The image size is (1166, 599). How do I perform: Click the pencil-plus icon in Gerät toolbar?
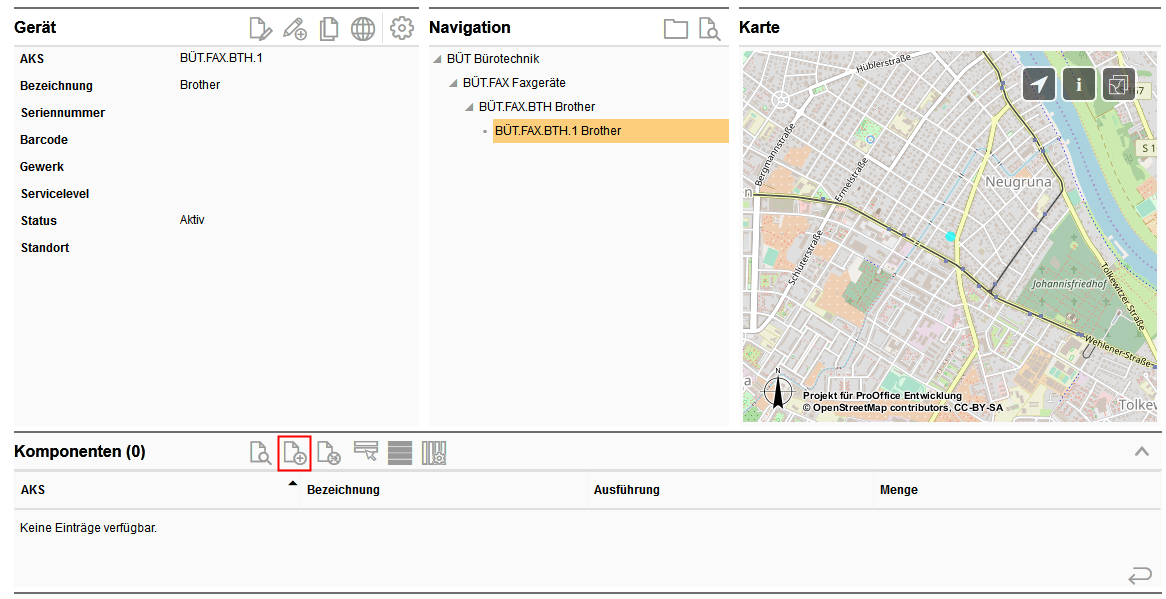pyautogui.click(x=294, y=29)
